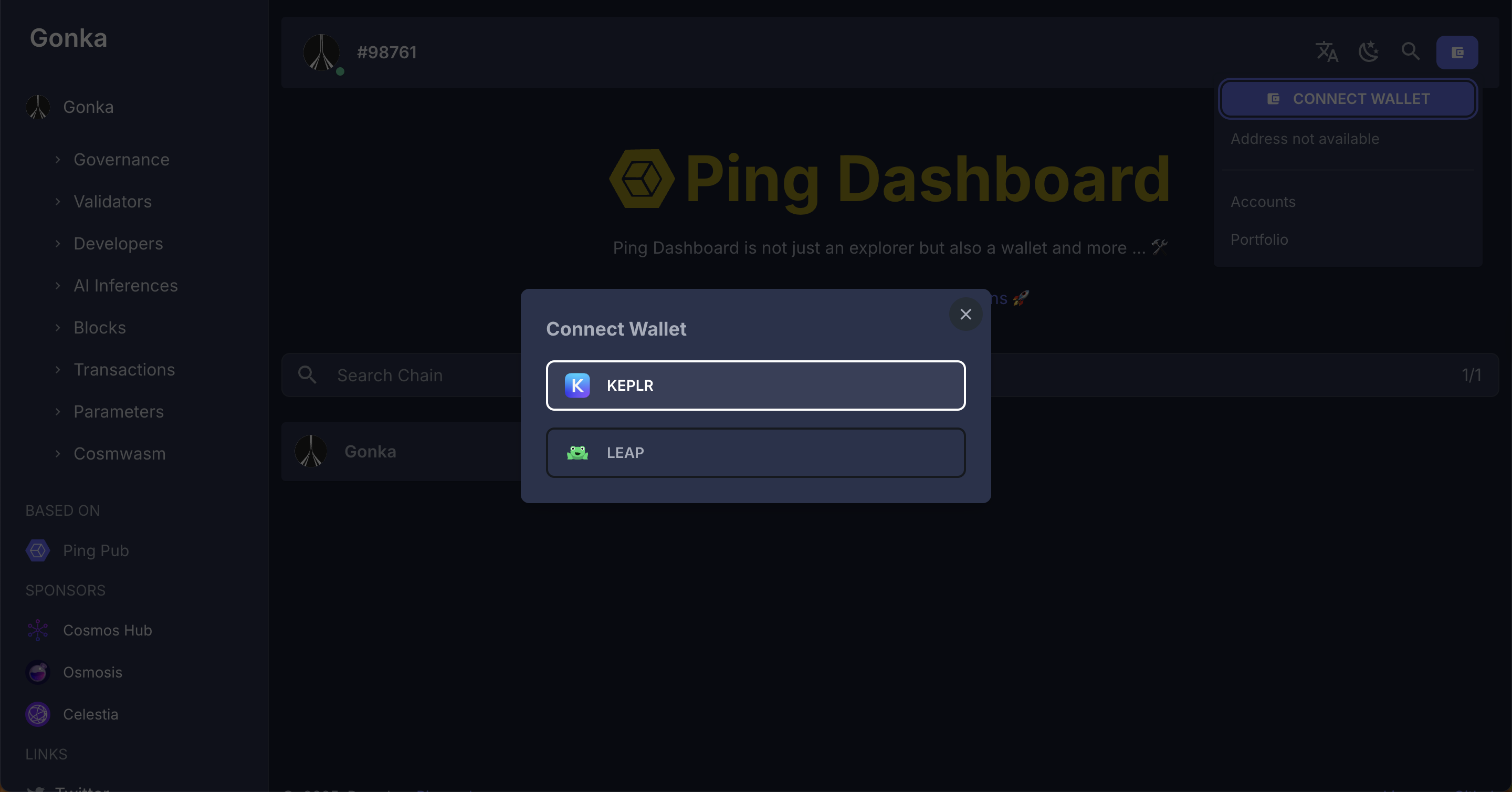Expand the AI Inferences section
1512x792 pixels.
[125, 286]
